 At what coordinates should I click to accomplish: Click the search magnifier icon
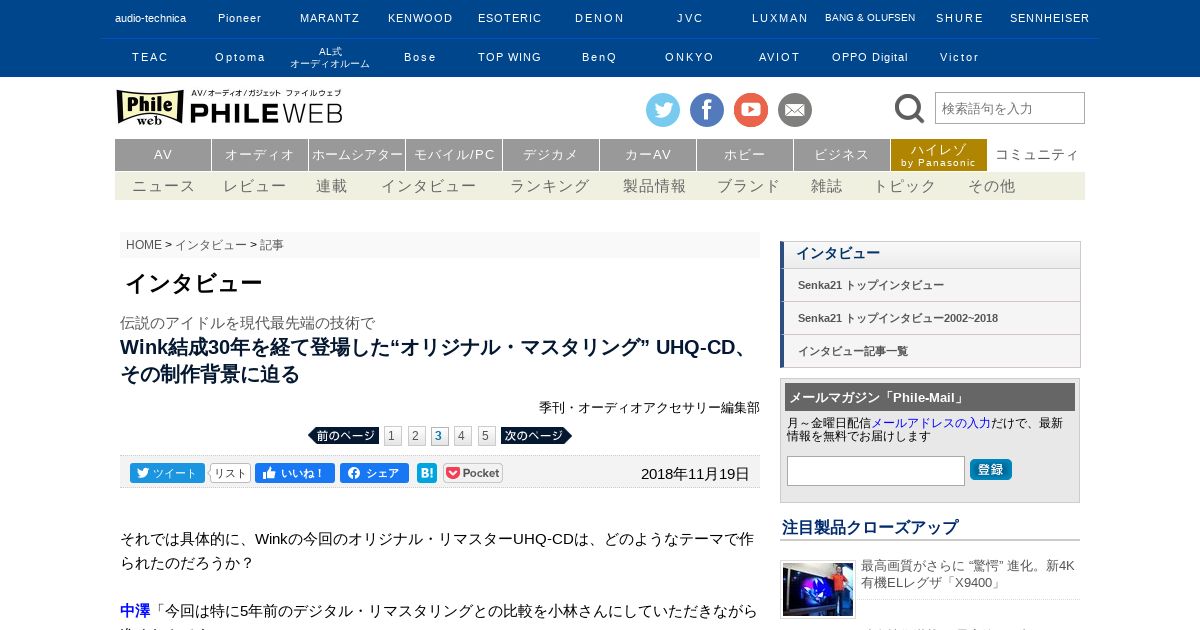[909, 108]
